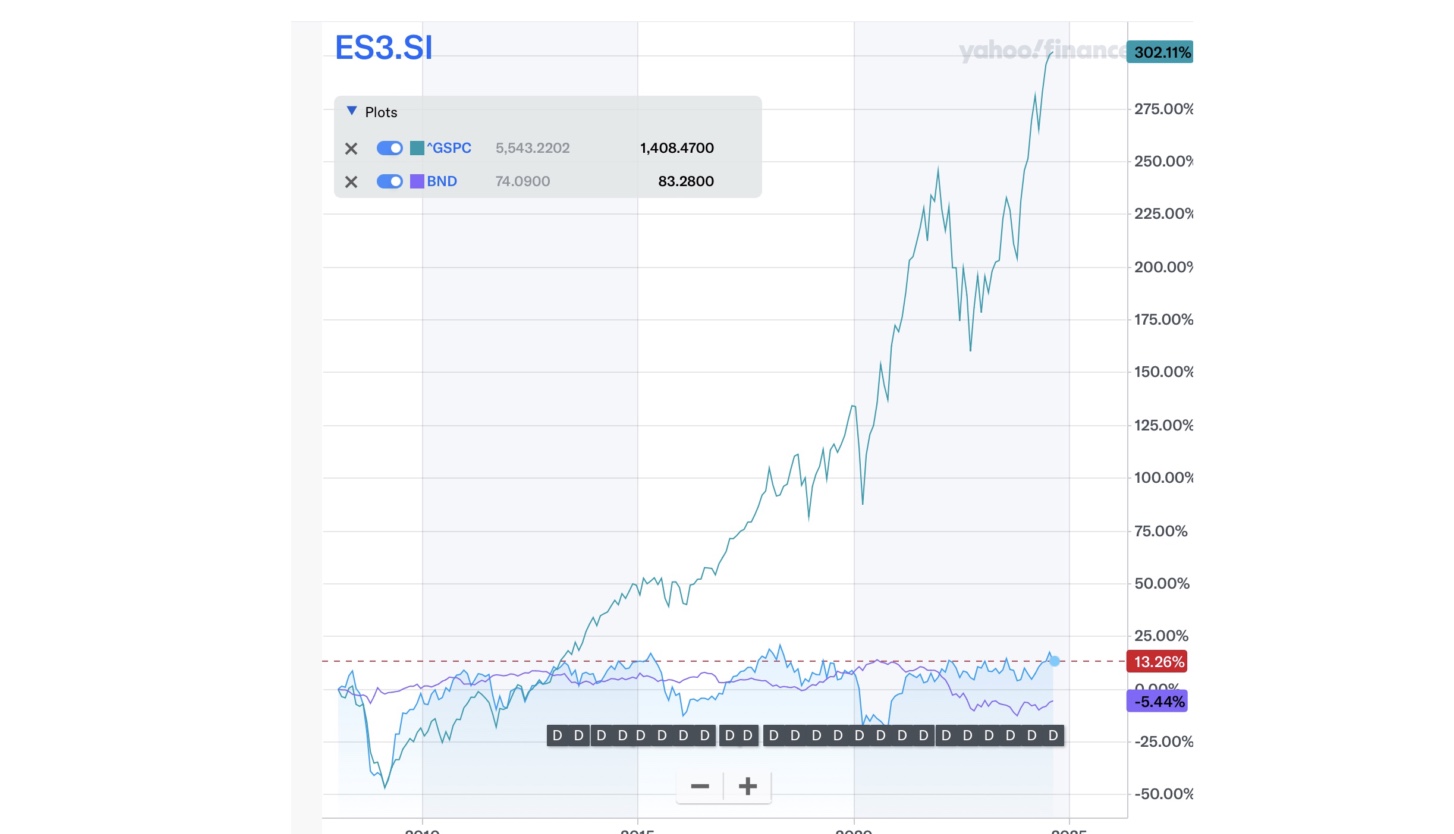Click the purple -5.44% value label

pos(1159,702)
